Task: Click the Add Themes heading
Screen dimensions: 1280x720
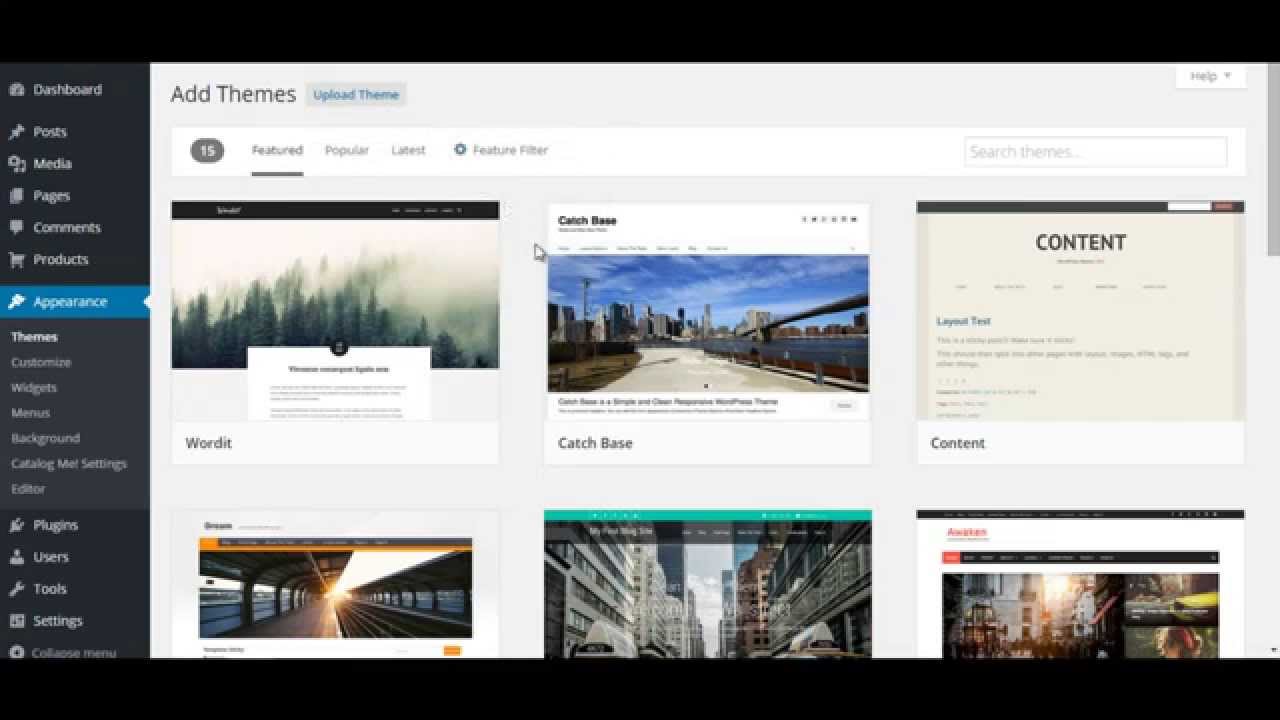Action: point(233,94)
